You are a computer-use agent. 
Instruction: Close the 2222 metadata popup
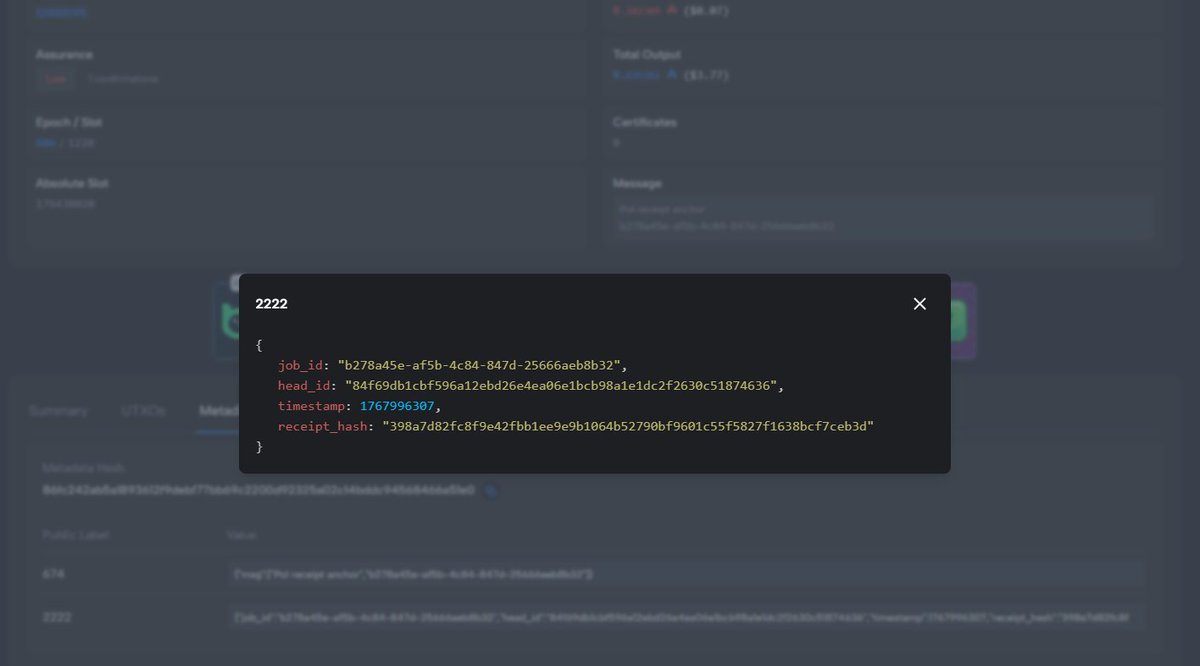[x=919, y=303]
